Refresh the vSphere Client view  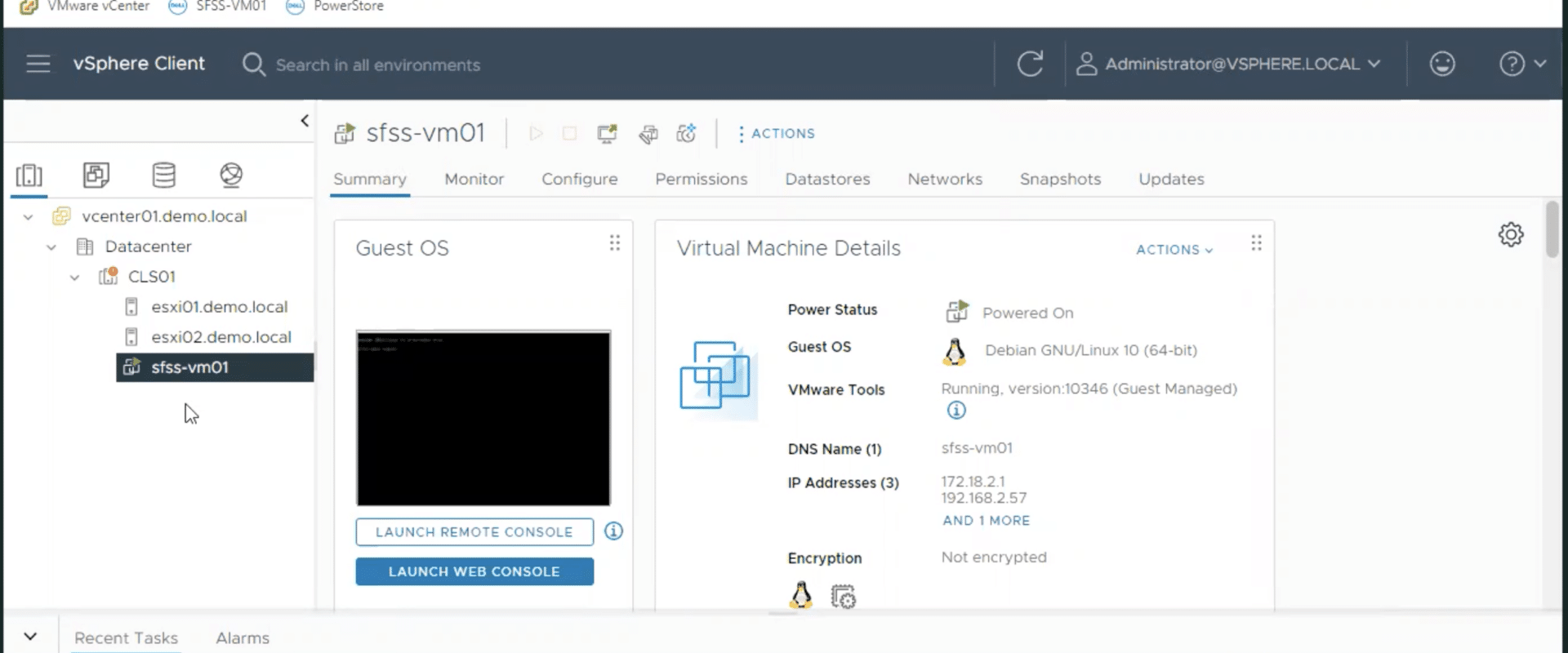tap(1030, 64)
